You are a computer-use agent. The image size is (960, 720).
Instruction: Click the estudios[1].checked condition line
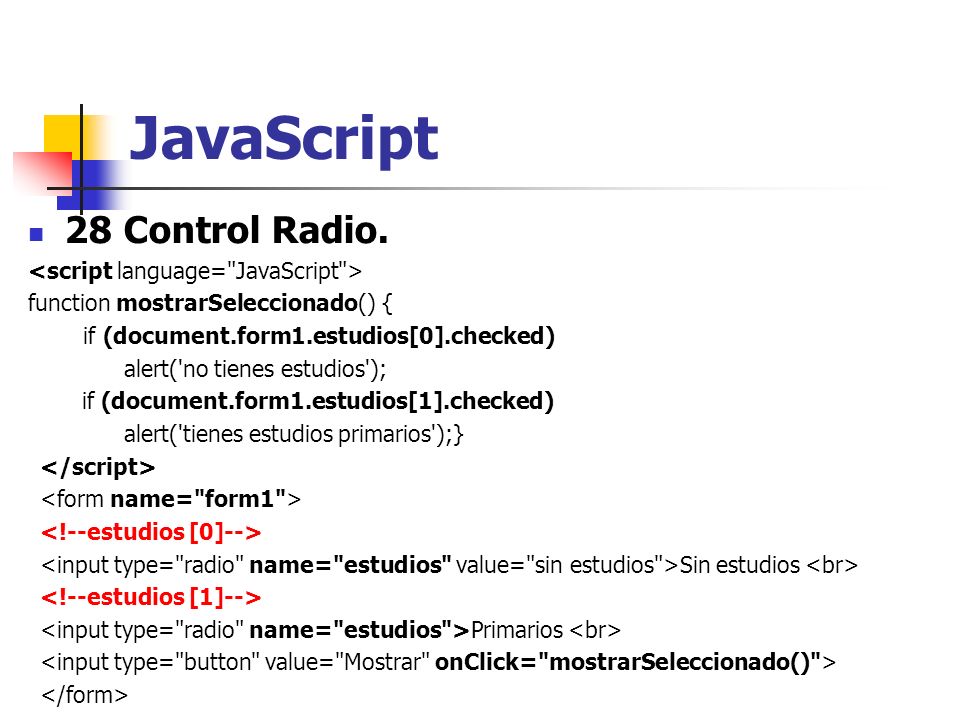(x=318, y=401)
